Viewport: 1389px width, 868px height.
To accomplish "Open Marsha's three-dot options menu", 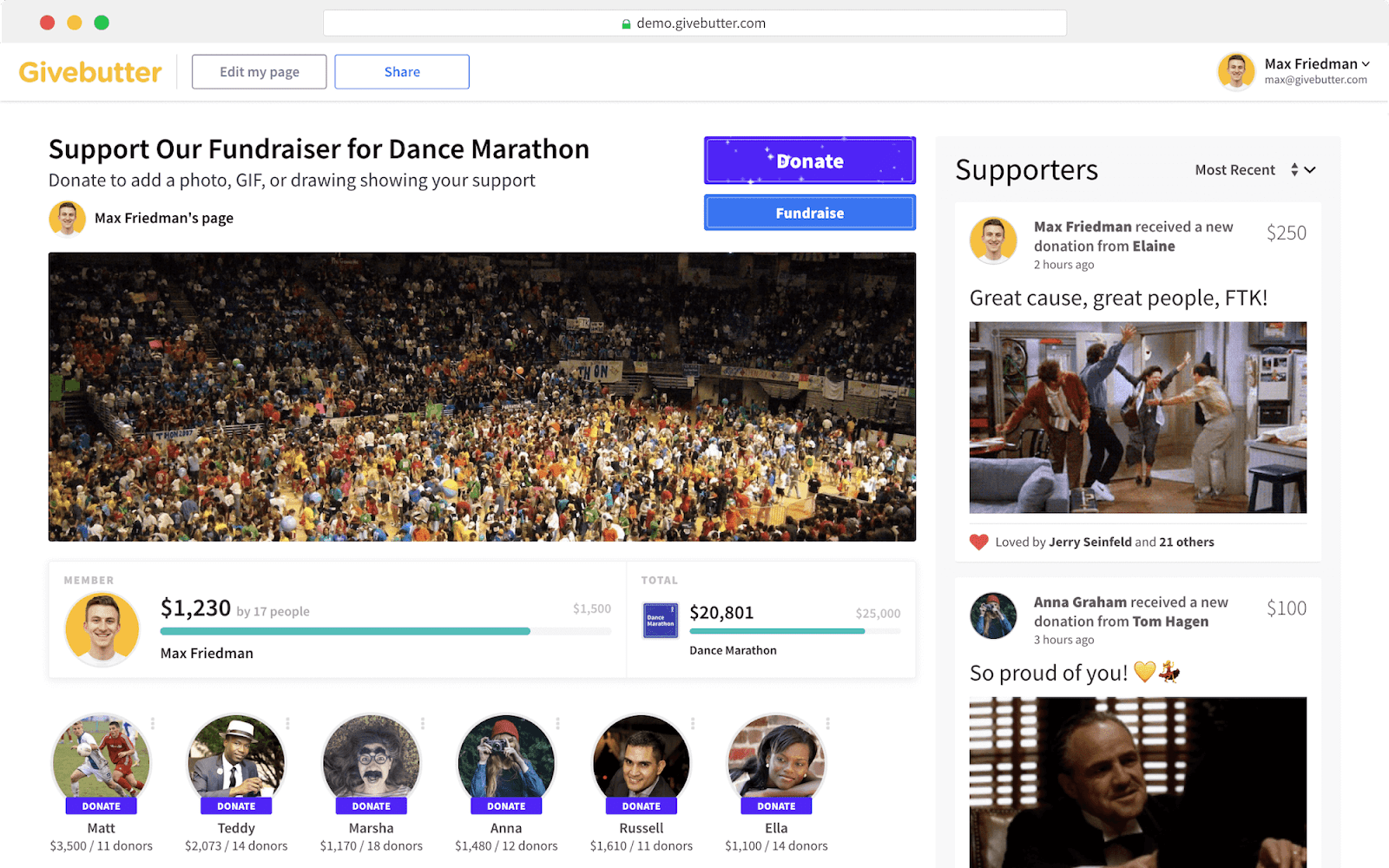I will [423, 723].
